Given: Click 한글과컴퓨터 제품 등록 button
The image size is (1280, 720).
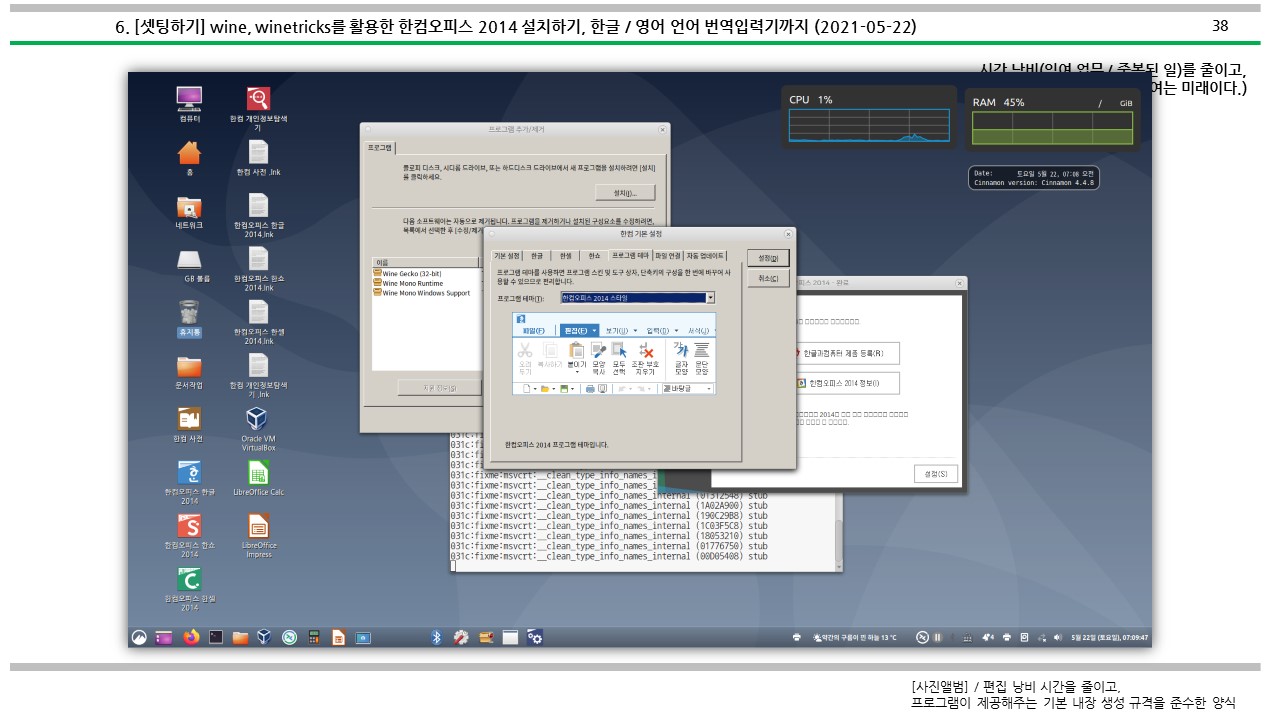Looking at the screenshot, I should click(x=846, y=353).
